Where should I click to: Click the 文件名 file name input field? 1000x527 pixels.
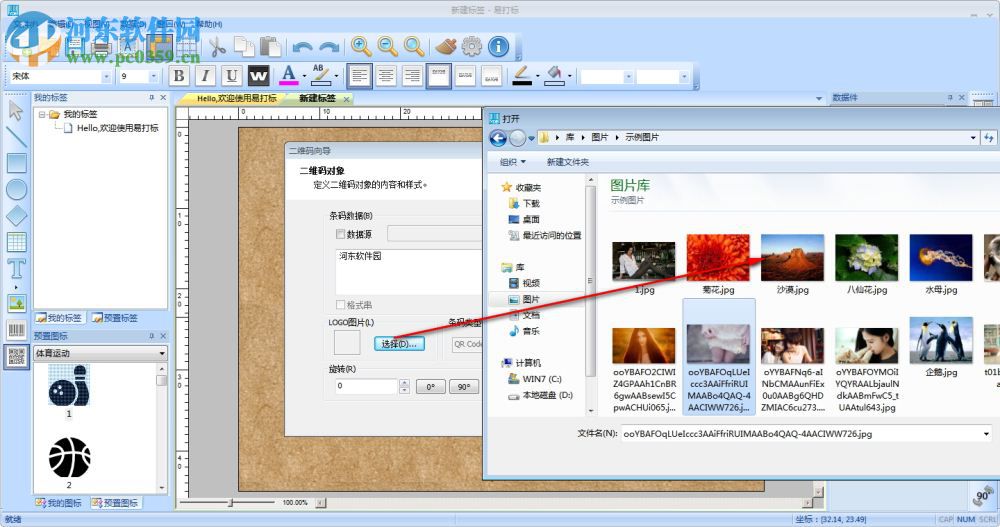point(801,434)
